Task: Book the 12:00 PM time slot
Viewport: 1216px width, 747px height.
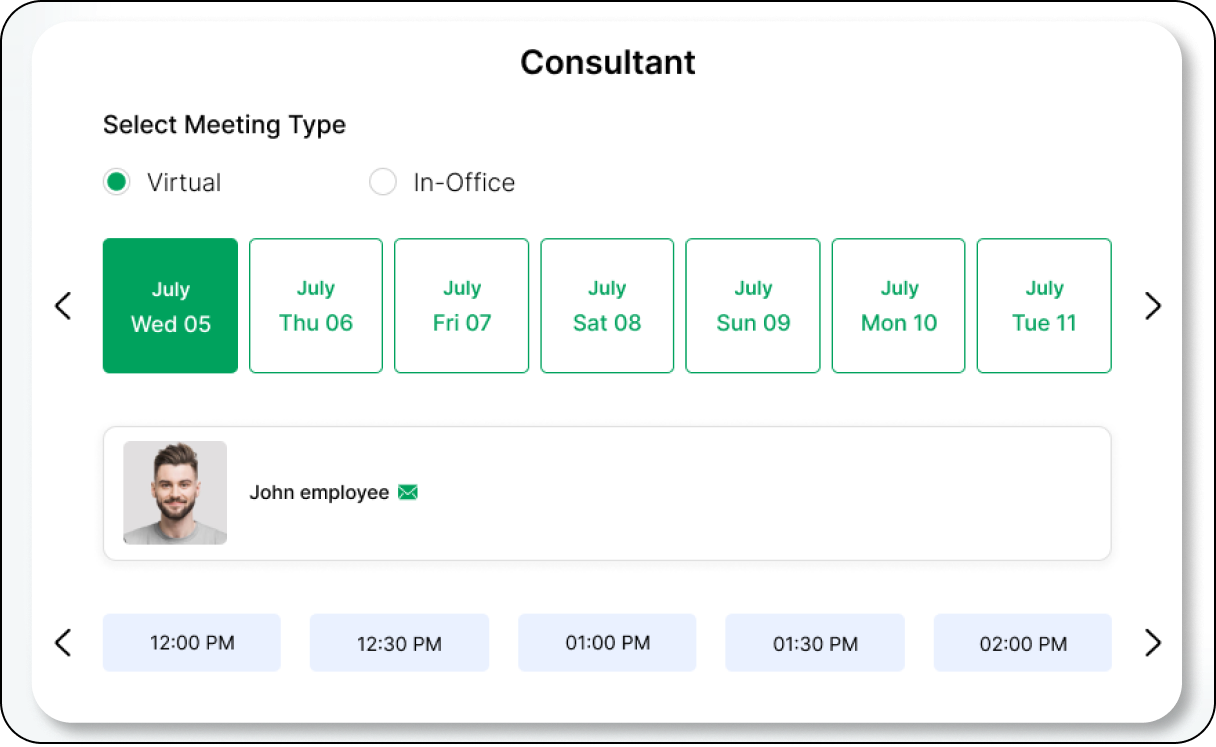Action: point(192,643)
